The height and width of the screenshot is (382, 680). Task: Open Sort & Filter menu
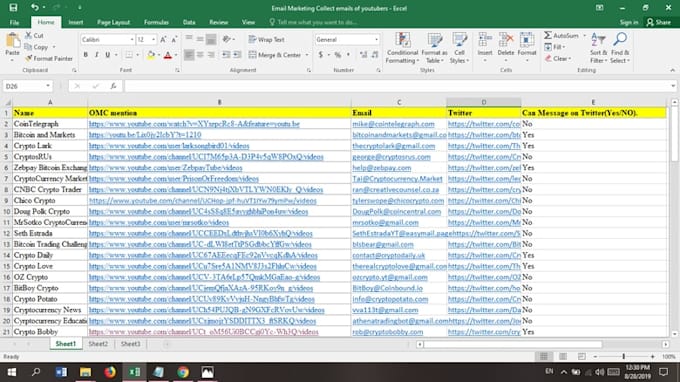[x=598, y=48]
